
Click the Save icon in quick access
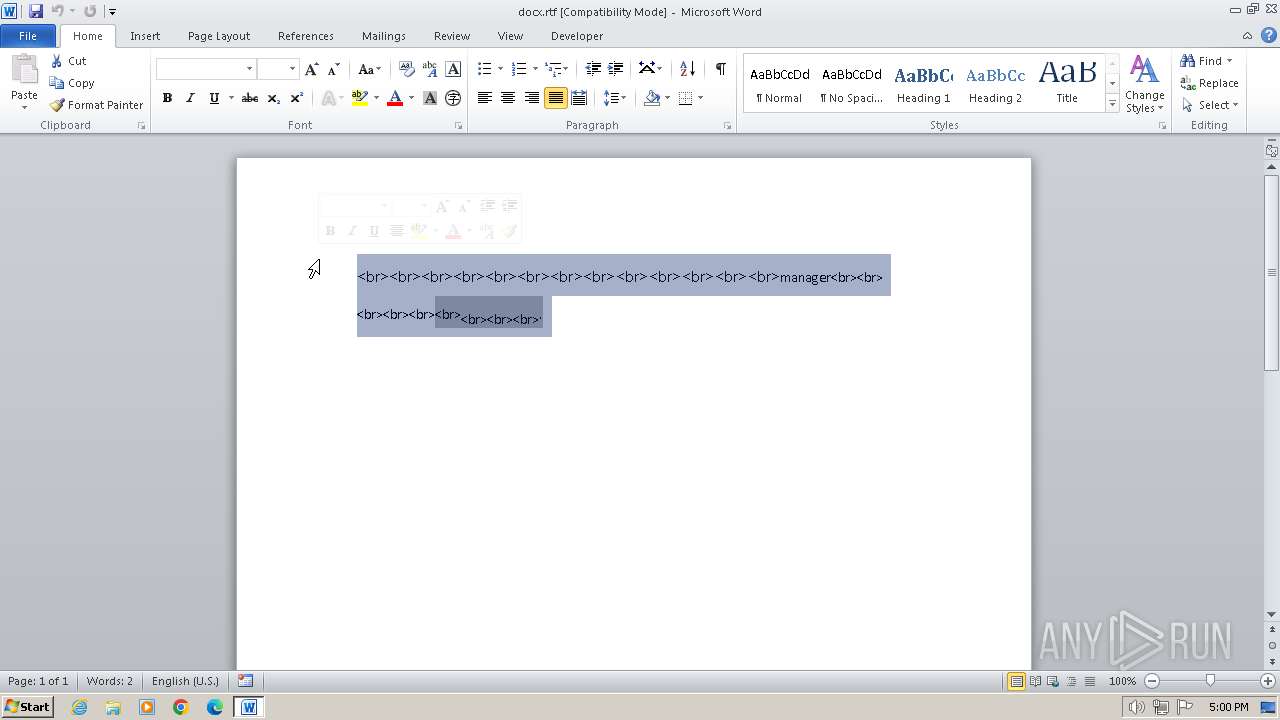pyautogui.click(x=36, y=11)
